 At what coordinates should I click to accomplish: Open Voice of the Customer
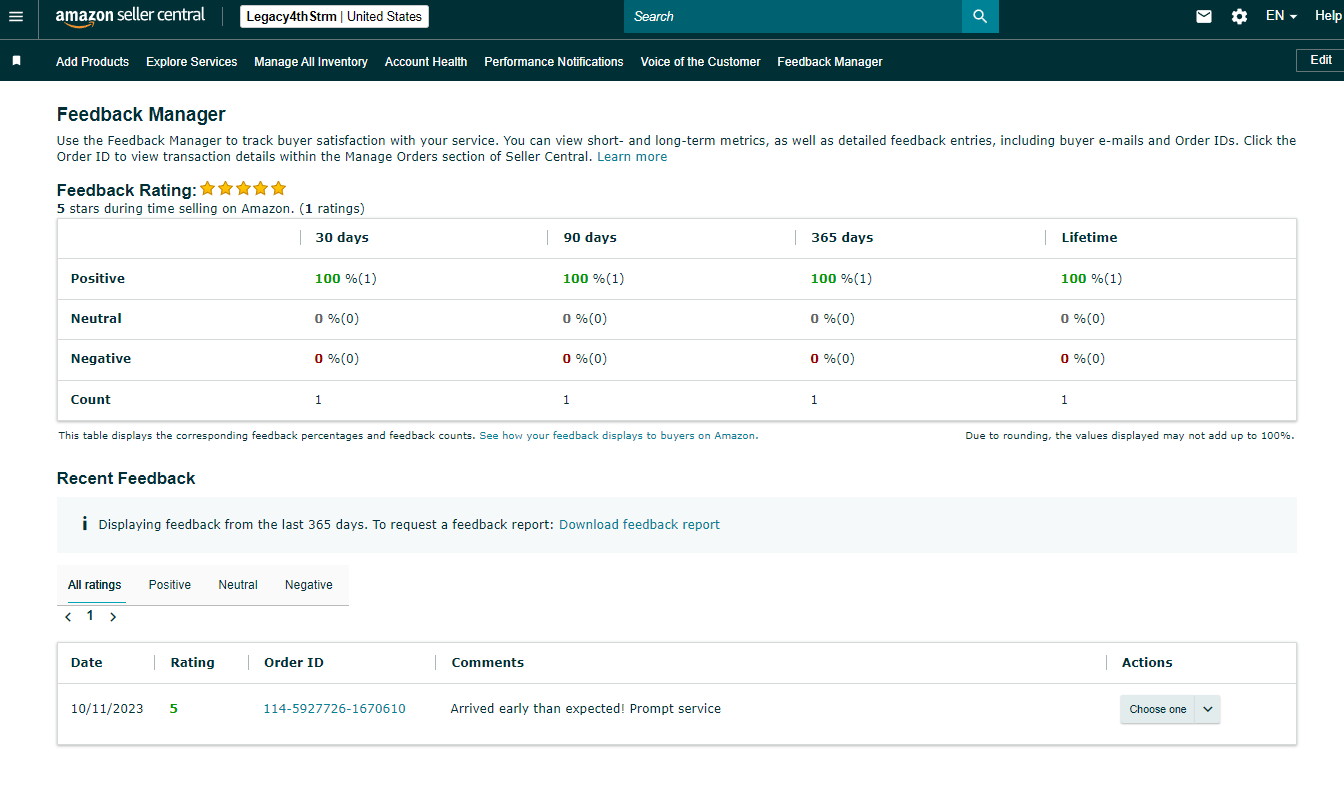(x=700, y=61)
